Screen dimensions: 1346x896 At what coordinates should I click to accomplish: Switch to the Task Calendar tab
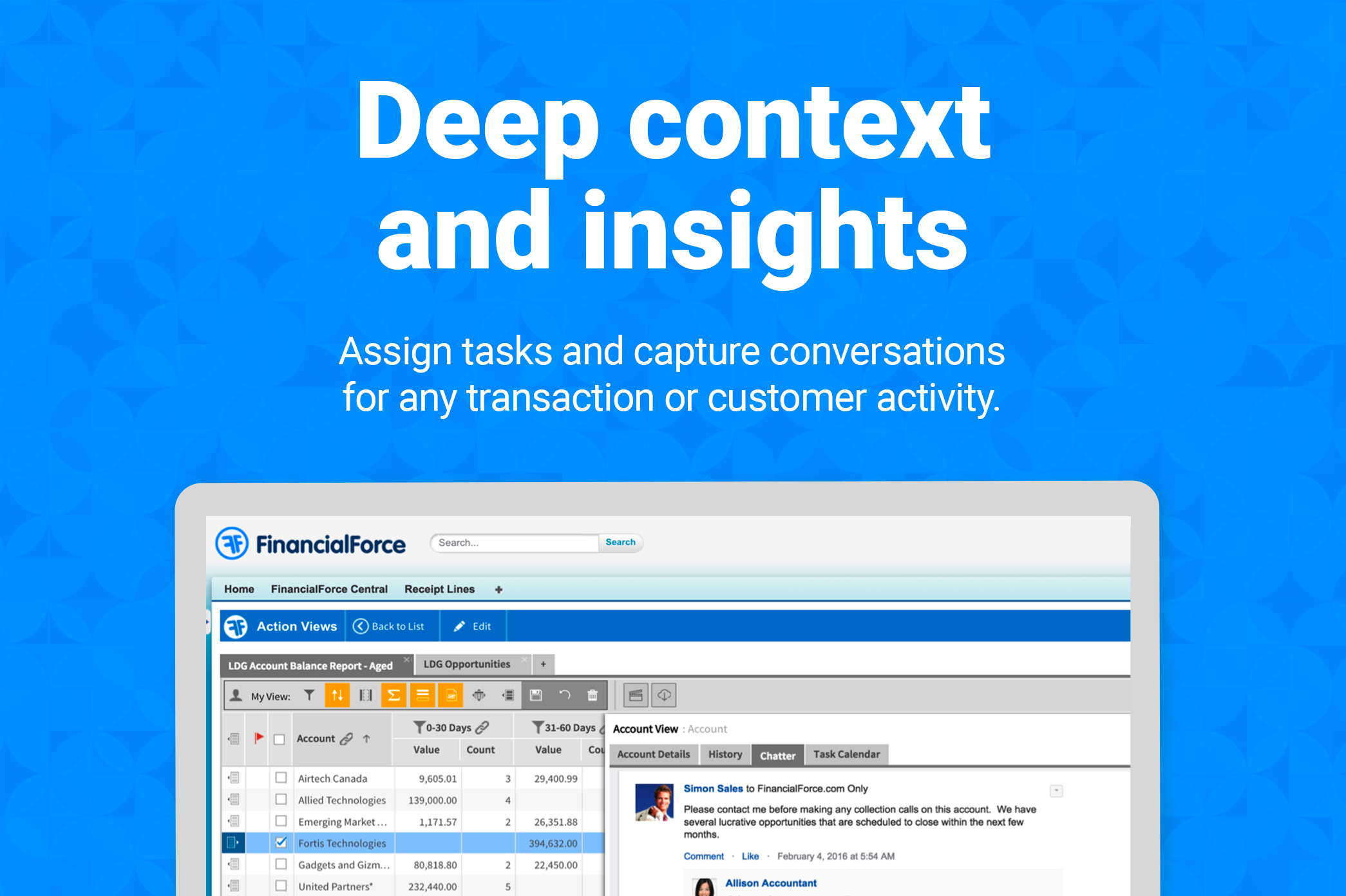(x=846, y=754)
